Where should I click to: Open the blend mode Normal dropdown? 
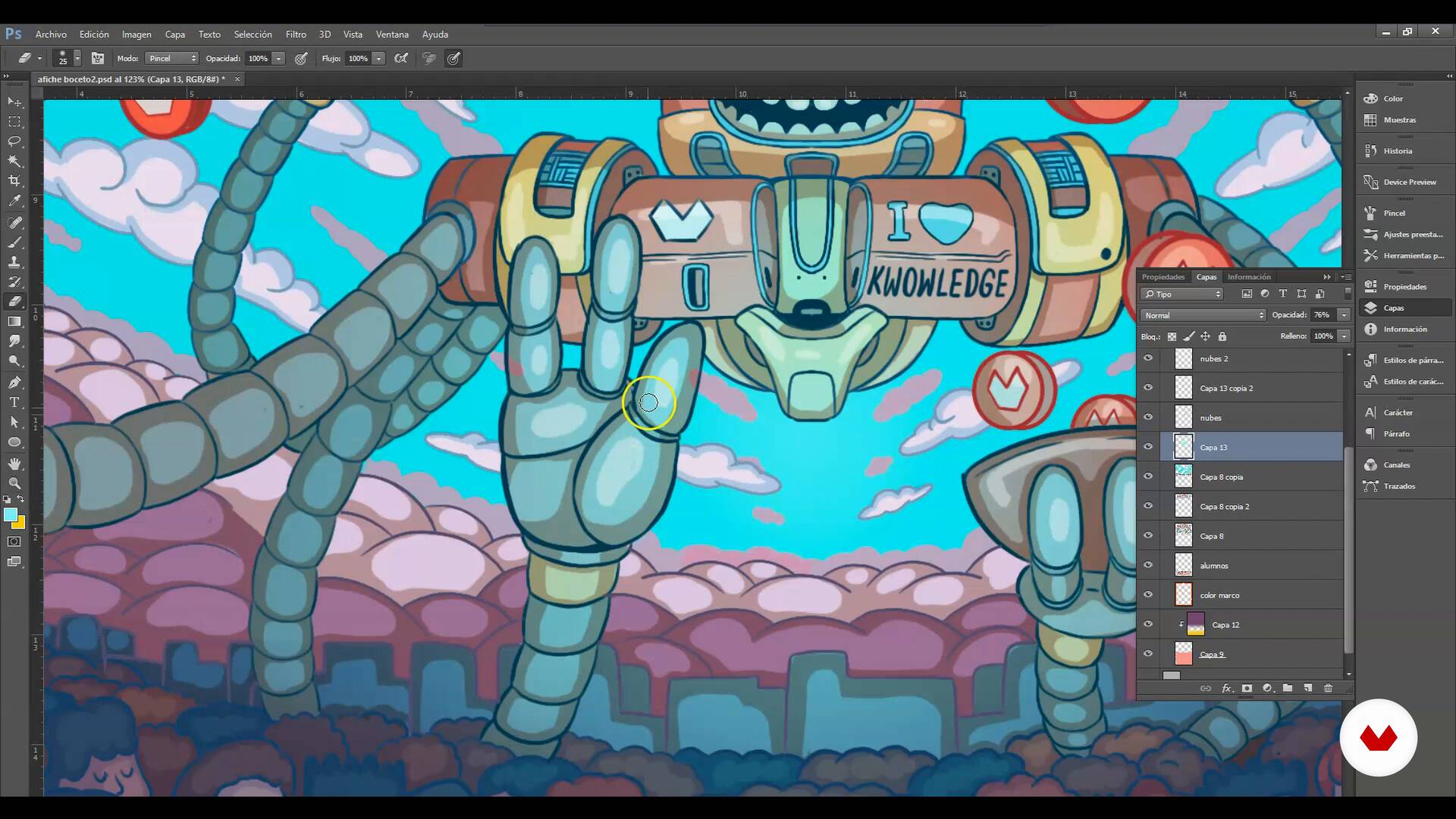(1203, 315)
